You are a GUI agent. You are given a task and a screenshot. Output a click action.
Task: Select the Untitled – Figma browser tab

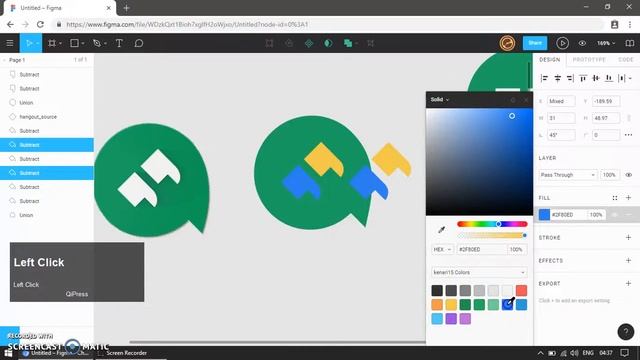[x=61, y=8]
